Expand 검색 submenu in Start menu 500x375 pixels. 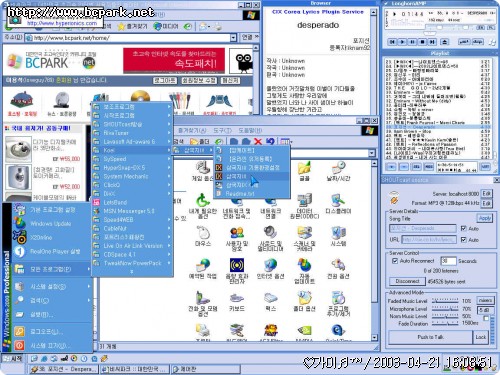52,300
